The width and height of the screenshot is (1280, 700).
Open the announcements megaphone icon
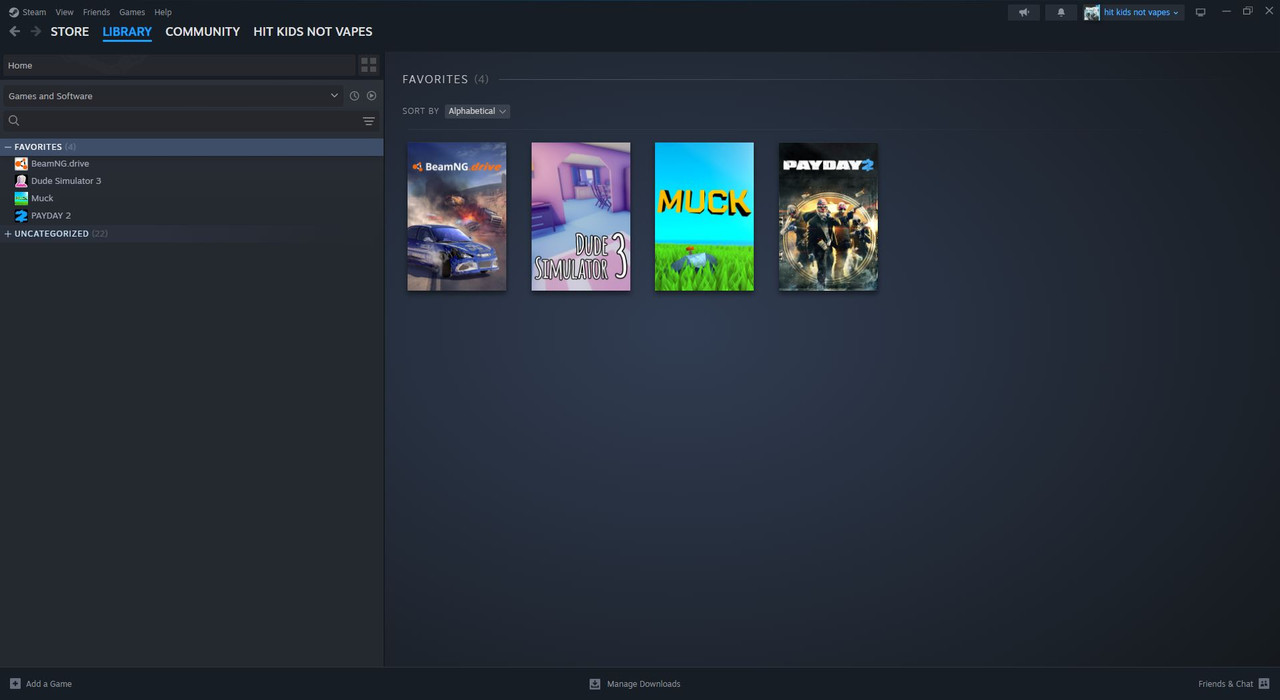point(1023,12)
